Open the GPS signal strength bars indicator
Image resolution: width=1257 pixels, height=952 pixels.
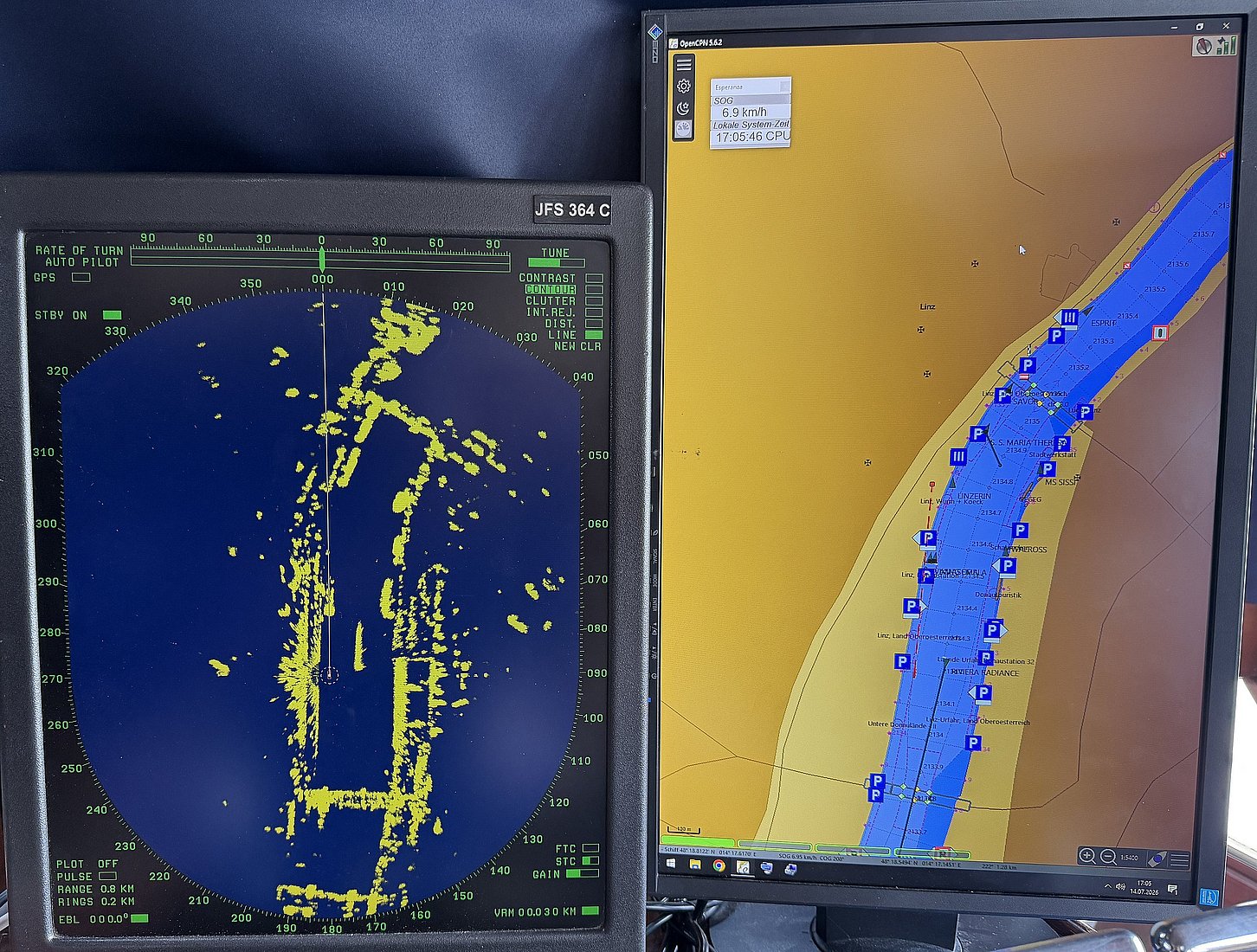(1226, 46)
